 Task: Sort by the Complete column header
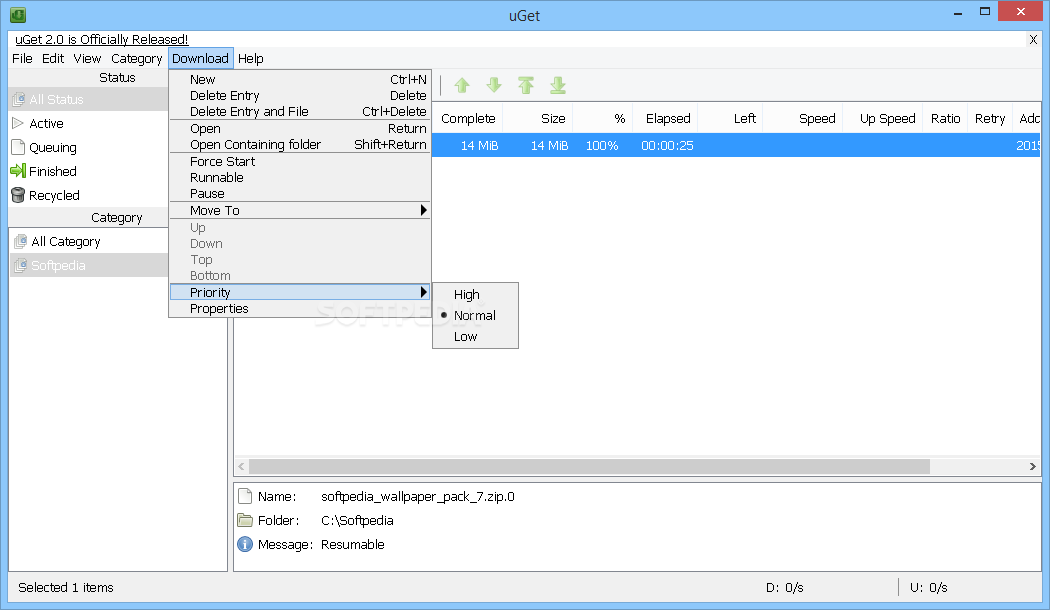tap(467, 119)
